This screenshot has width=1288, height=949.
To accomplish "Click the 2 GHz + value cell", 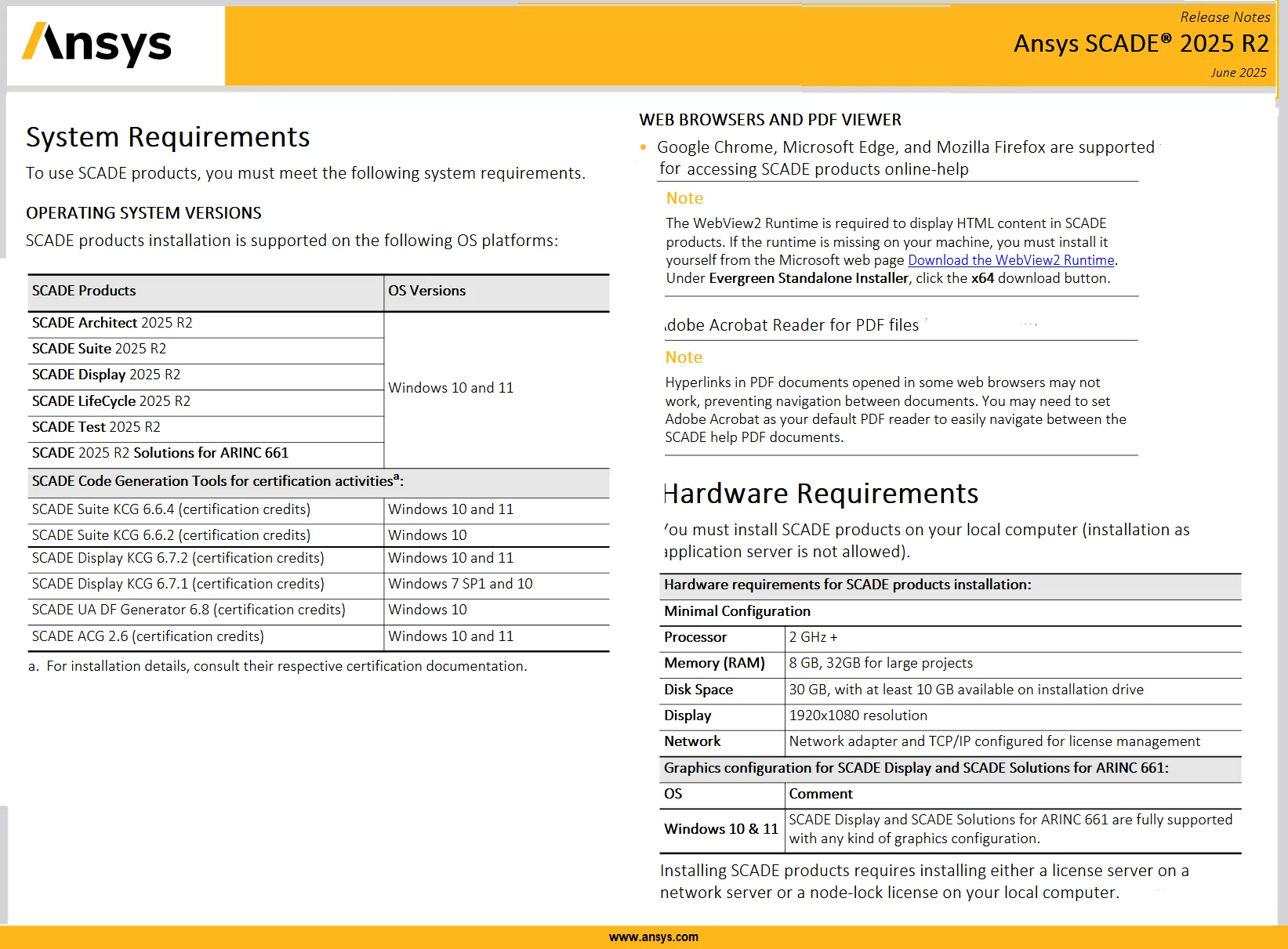I will [1013, 637].
